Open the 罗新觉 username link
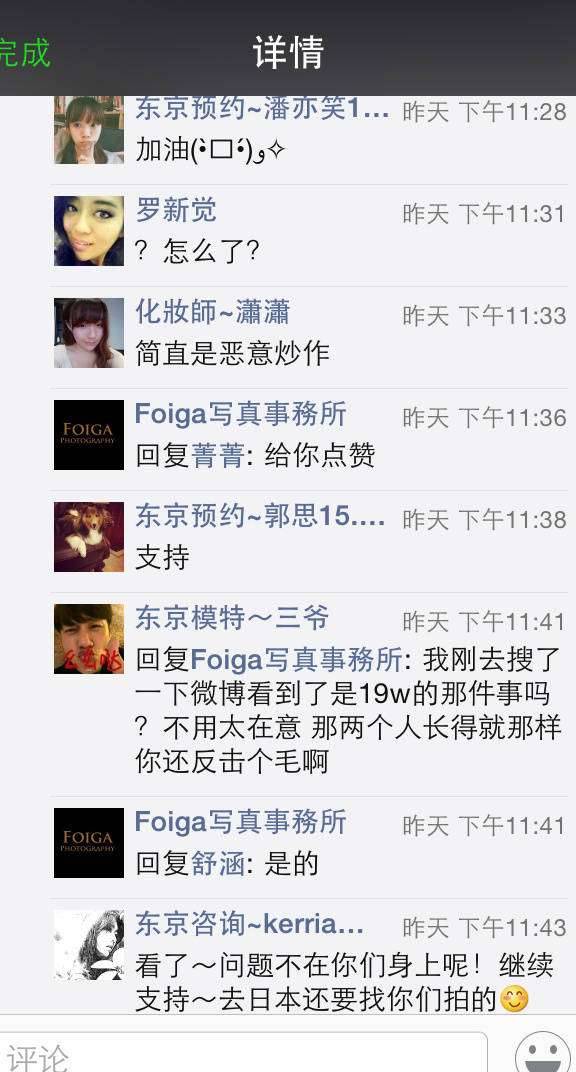576x1072 pixels. tap(176, 211)
